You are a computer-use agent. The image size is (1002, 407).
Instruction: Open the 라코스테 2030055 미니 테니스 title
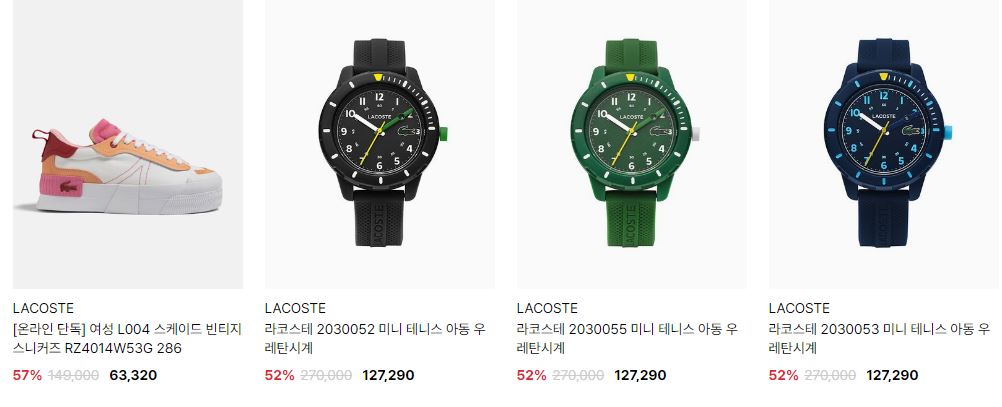pyautogui.click(x=628, y=339)
